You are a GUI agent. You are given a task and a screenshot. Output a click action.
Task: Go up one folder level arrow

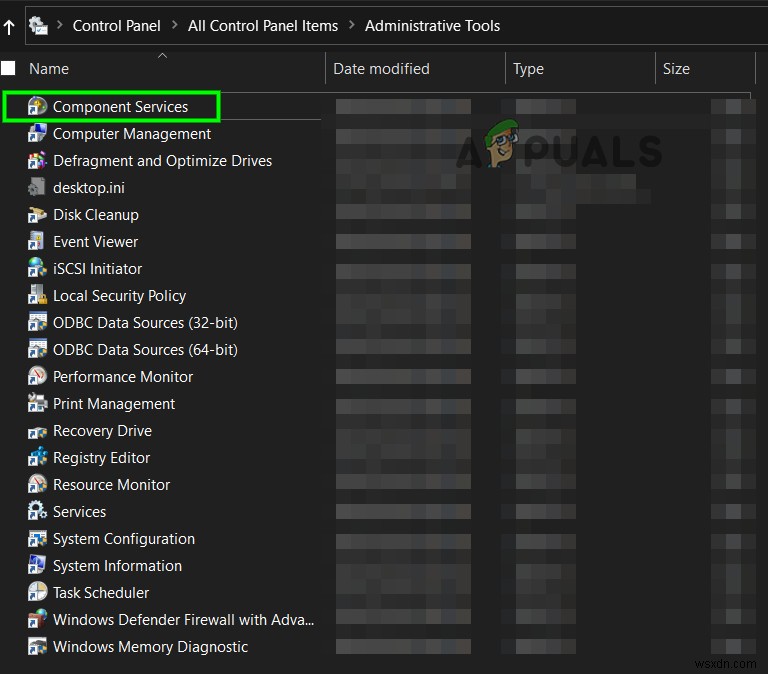9,27
